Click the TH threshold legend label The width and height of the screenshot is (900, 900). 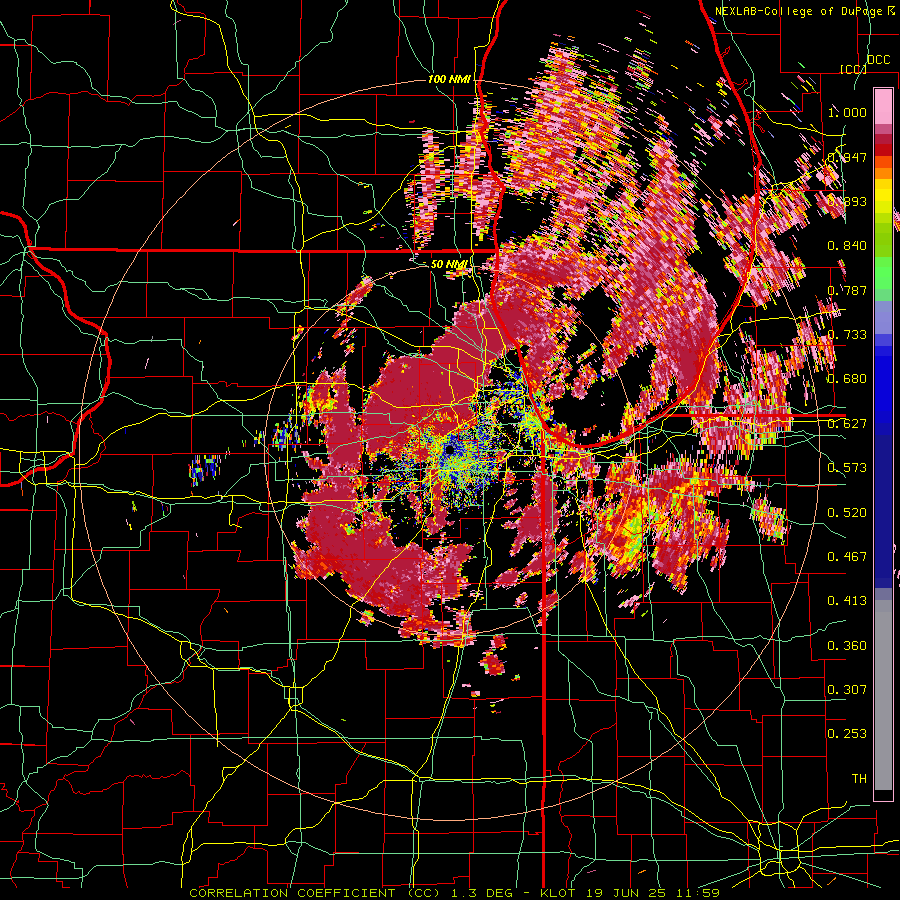click(x=859, y=779)
